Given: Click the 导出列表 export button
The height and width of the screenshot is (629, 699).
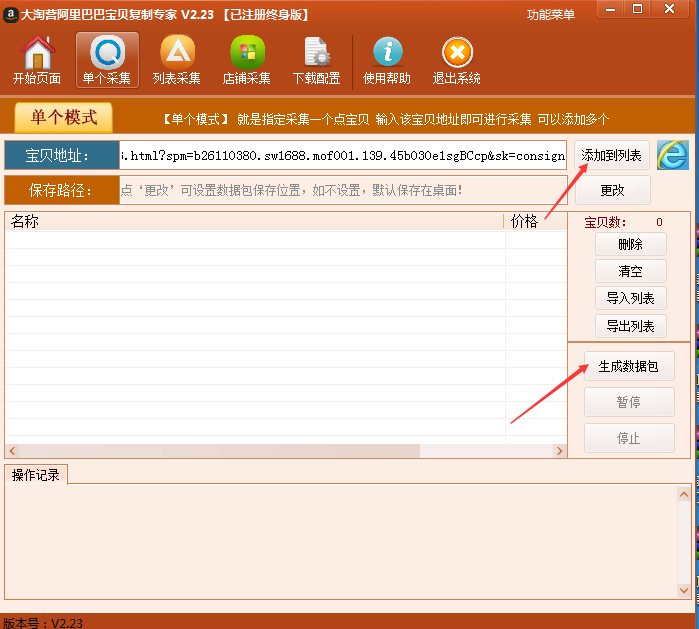Looking at the screenshot, I should pyautogui.click(x=630, y=326).
